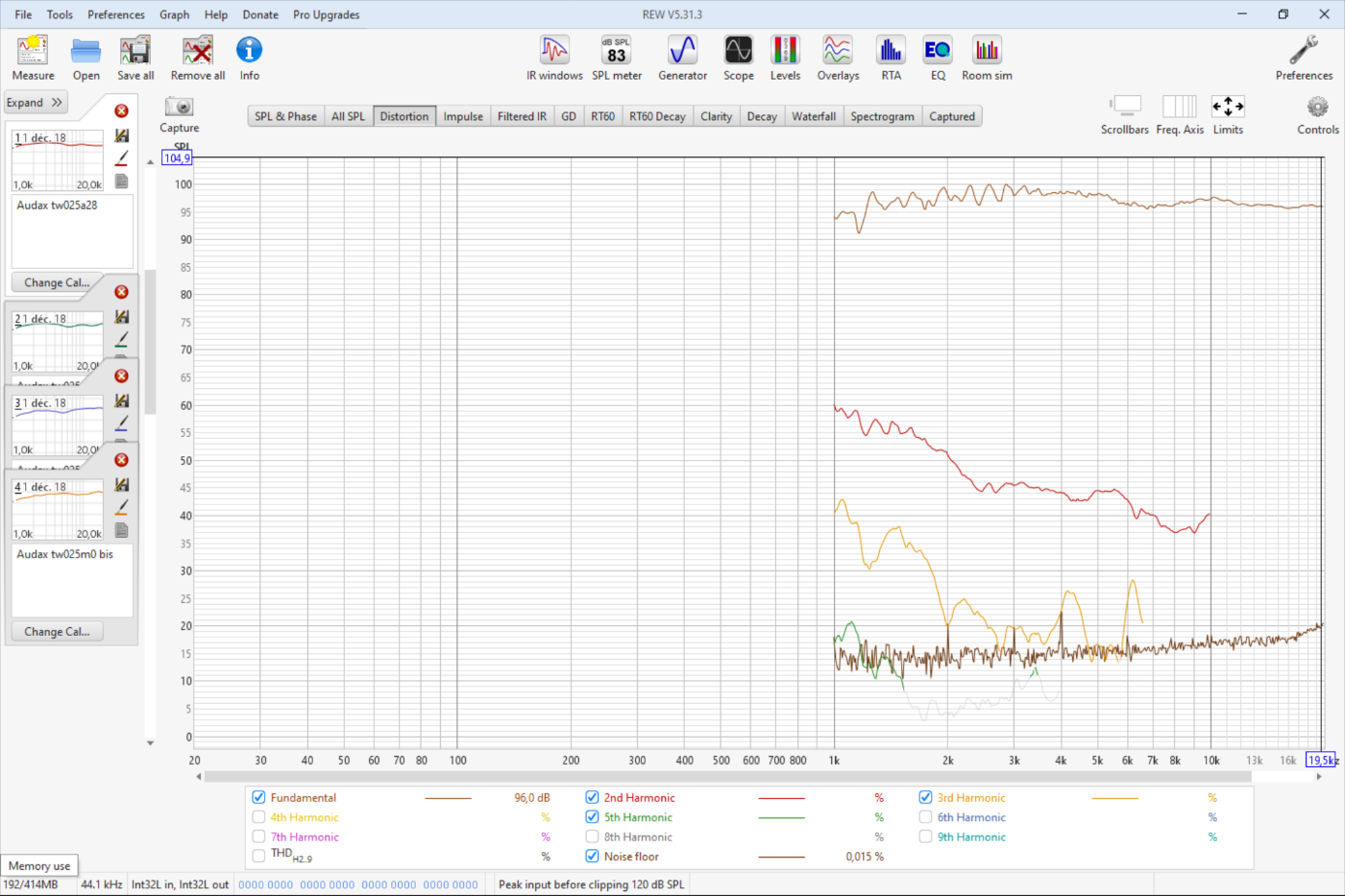Expand the measurements panel
The image size is (1345, 896).
[x=35, y=103]
